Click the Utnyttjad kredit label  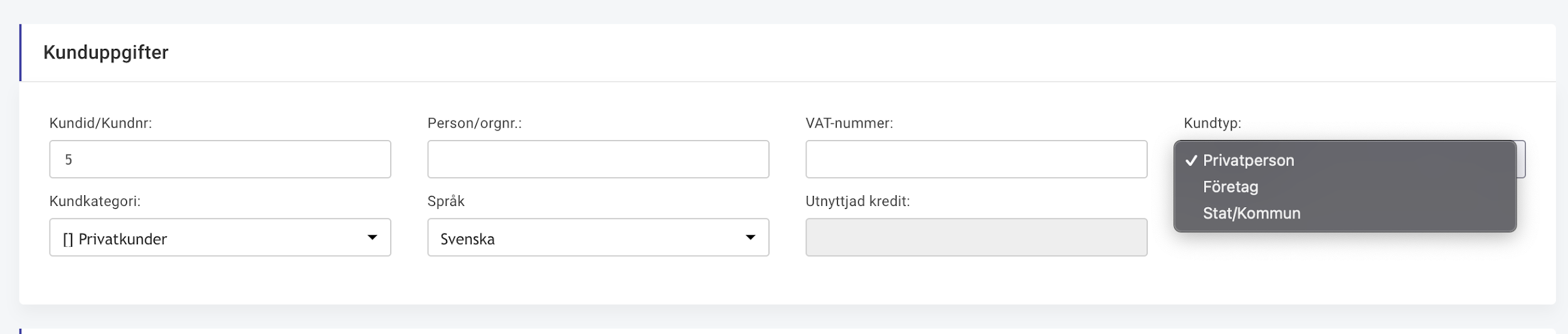coord(857,202)
